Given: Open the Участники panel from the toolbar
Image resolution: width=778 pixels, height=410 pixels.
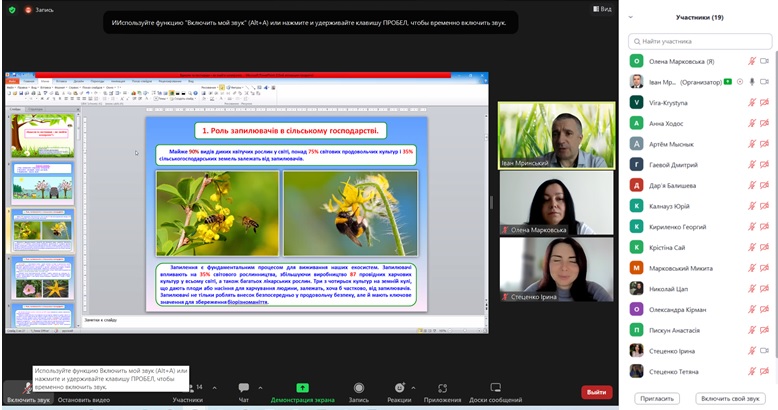Looking at the screenshot, I should pyautogui.click(x=188, y=393).
